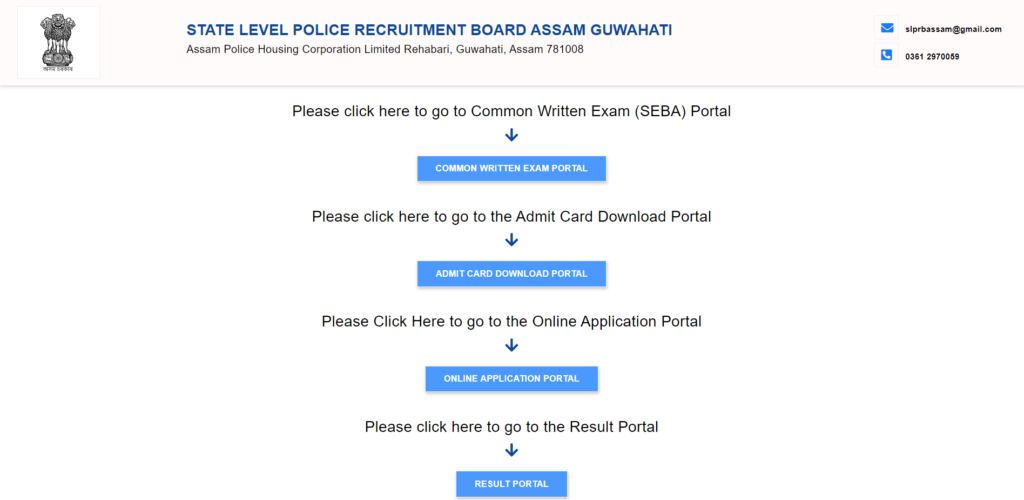This screenshot has height=500, width=1024.
Task: Click down arrow above Admit Card Download button
Action: (512, 240)
